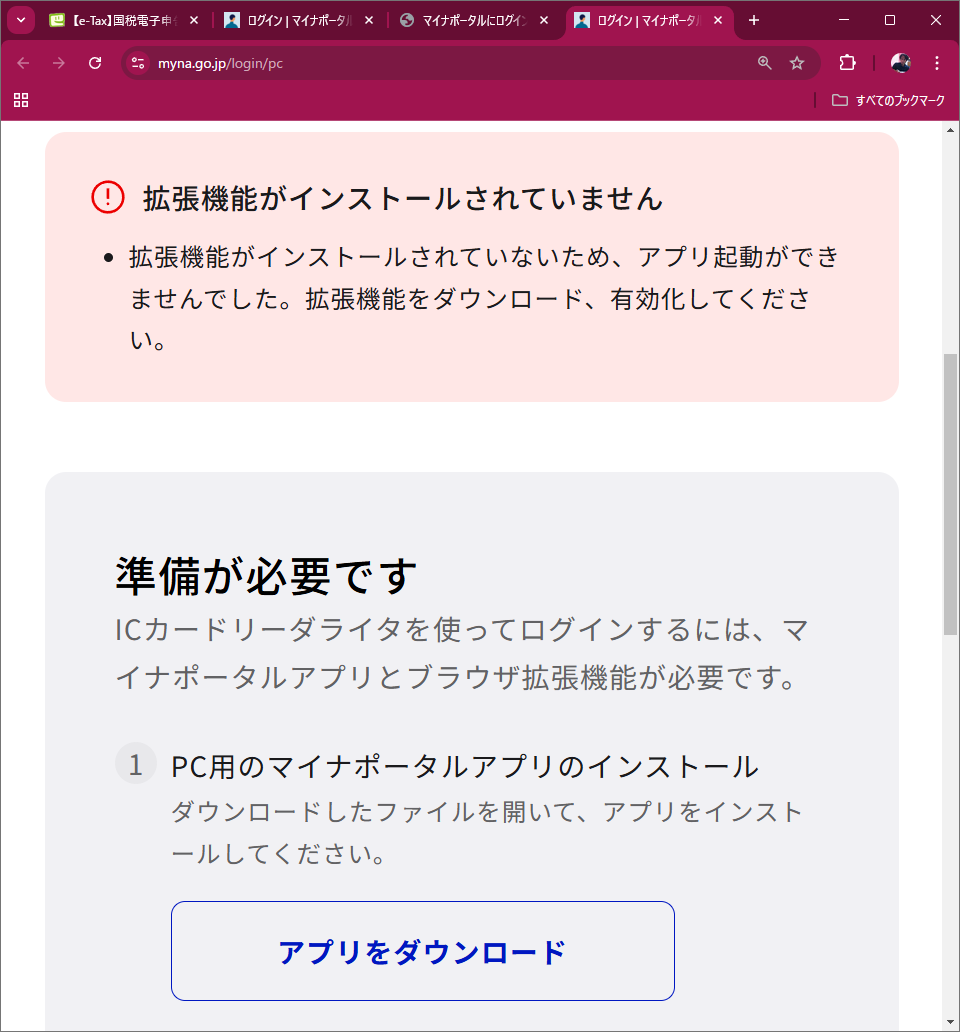Viewport: 960px width, 1032px height.
Task: Go forward to the next page
Action: click(x=59, y=63)
